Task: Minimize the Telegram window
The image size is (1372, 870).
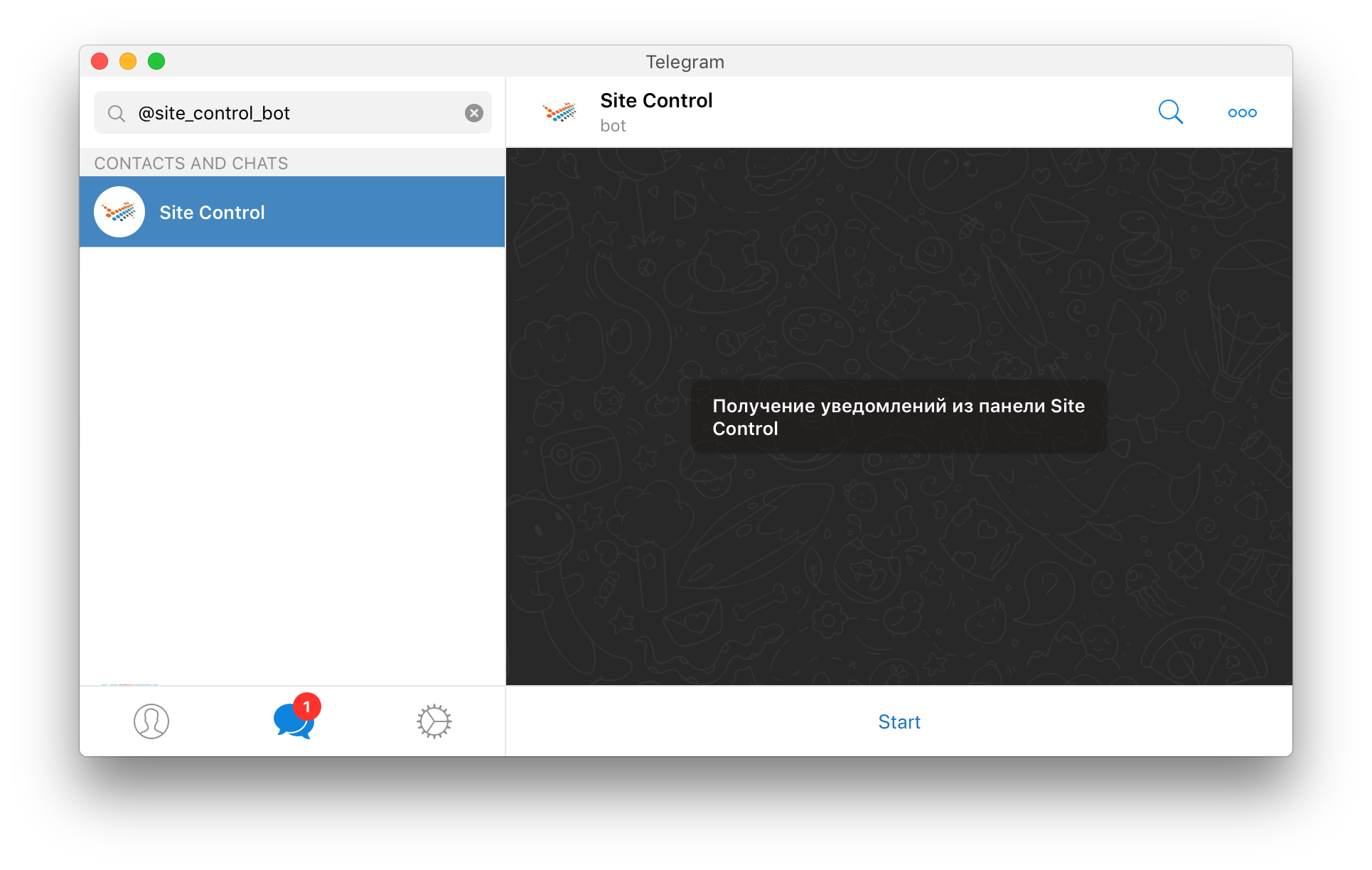Action: click(x=128, y=62)
